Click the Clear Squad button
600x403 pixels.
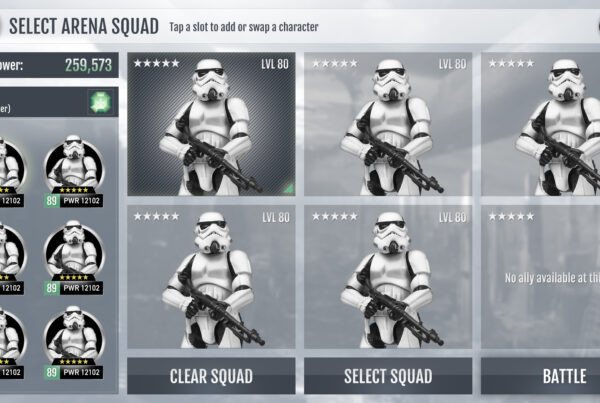[211, 376]
